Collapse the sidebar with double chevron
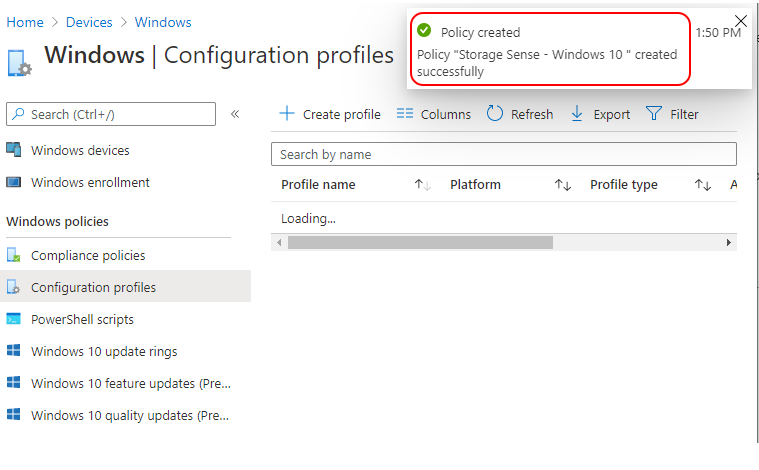The height and width of the screenshot is (470, 759). (x=235, y=114)
